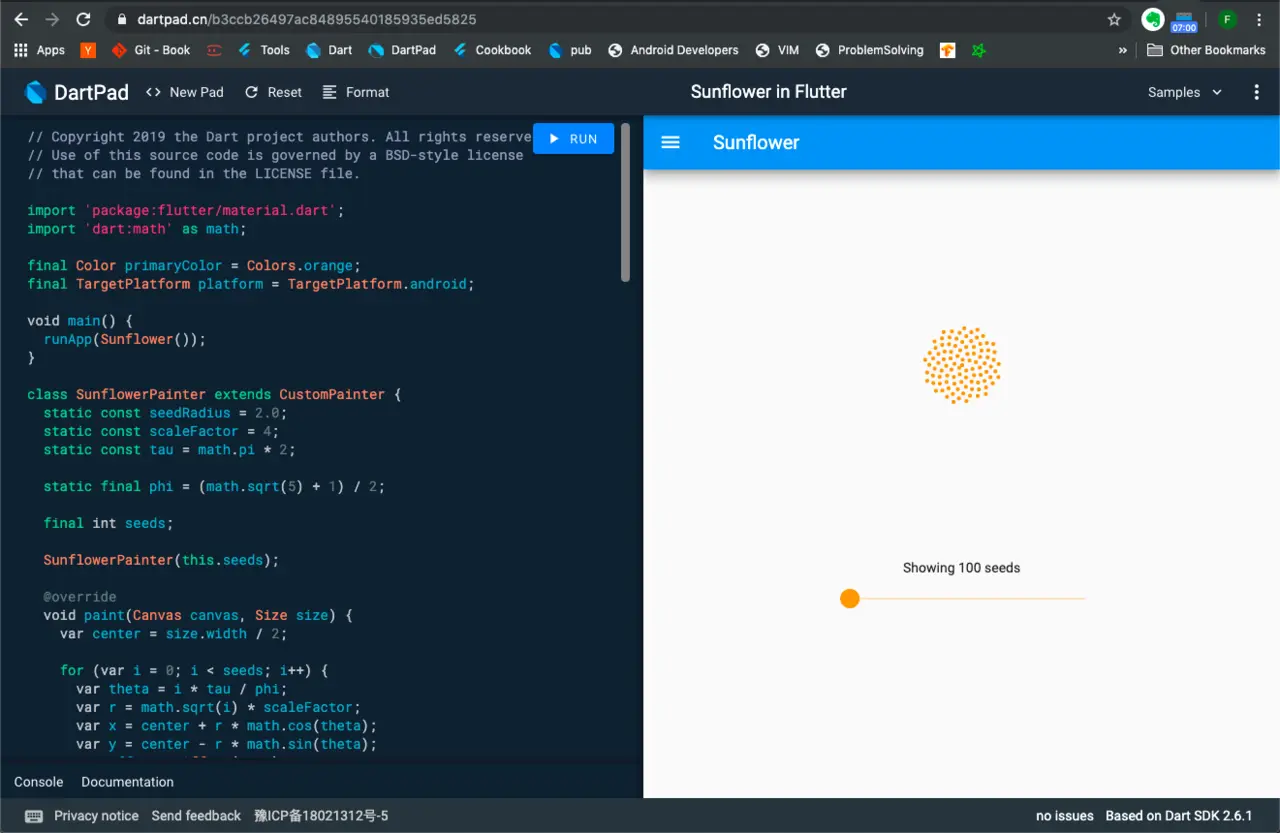Open the Cookbook bookmark
Screen dimensions: 1280x833
(x=492, y=50)
